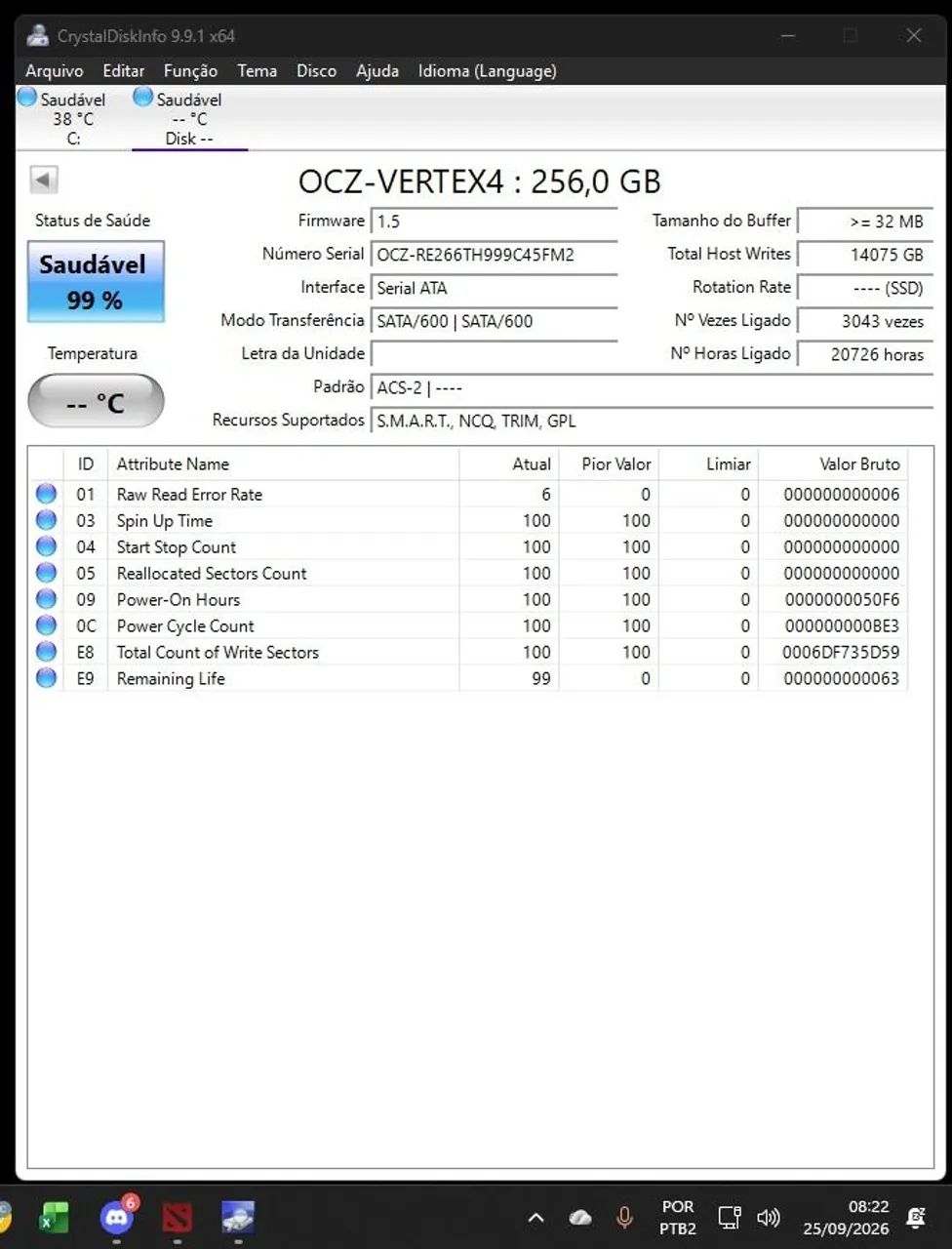The width and height of the screenshot is (952, 1249).
Task: Click CrystalDiskInfo taskbar icon
Action: point(238,1217)
